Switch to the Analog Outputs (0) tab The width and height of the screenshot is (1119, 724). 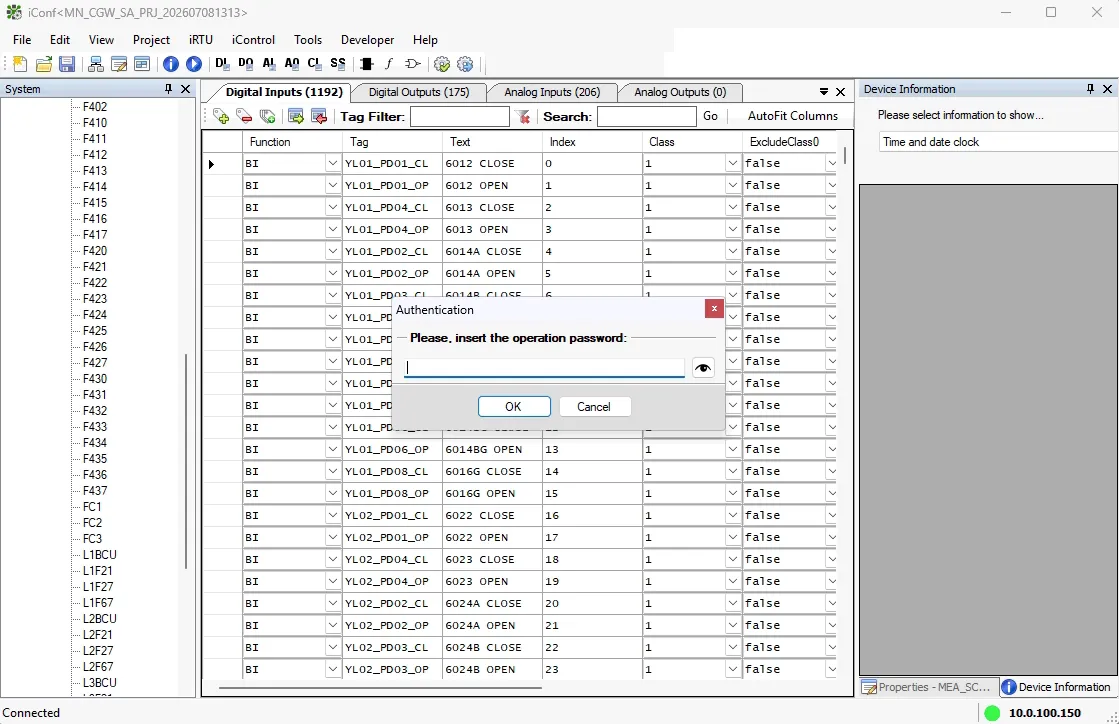[680, 92]
